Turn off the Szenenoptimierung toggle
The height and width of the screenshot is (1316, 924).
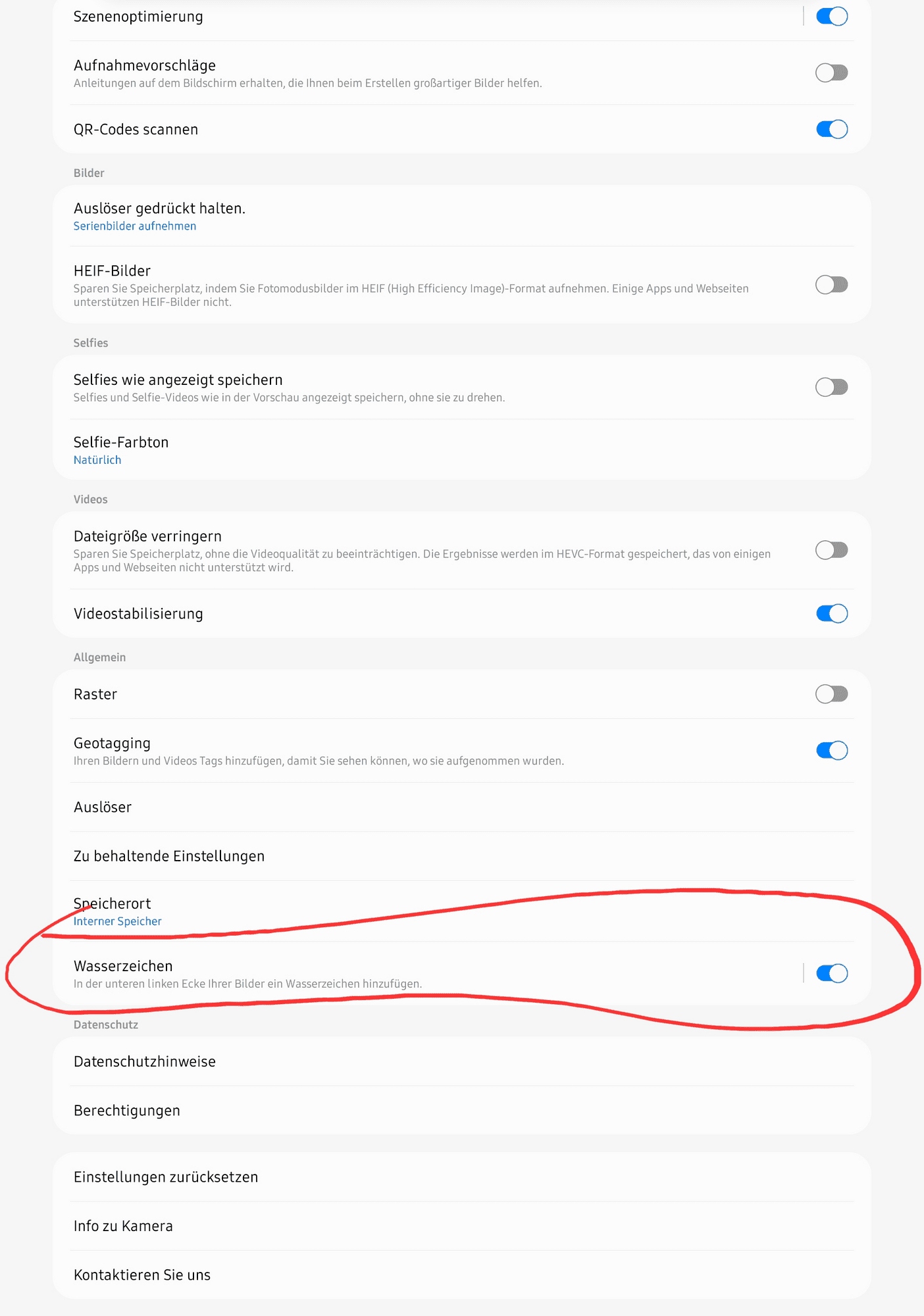click(831, 16)
